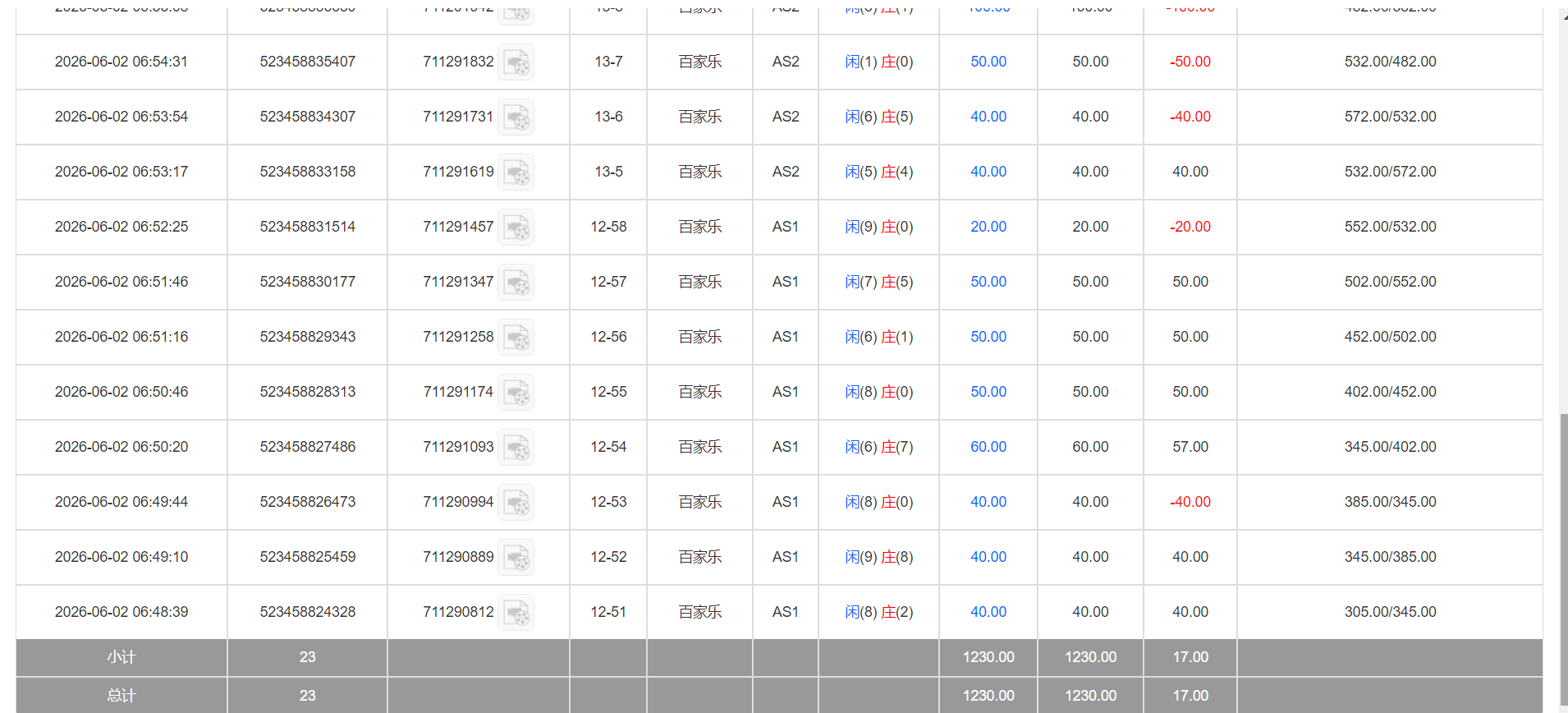Image resolution: width=1568 pixels, height=713 pixels.
Task: Open video replay icon for round 711291258
Action: pos(516,338)
